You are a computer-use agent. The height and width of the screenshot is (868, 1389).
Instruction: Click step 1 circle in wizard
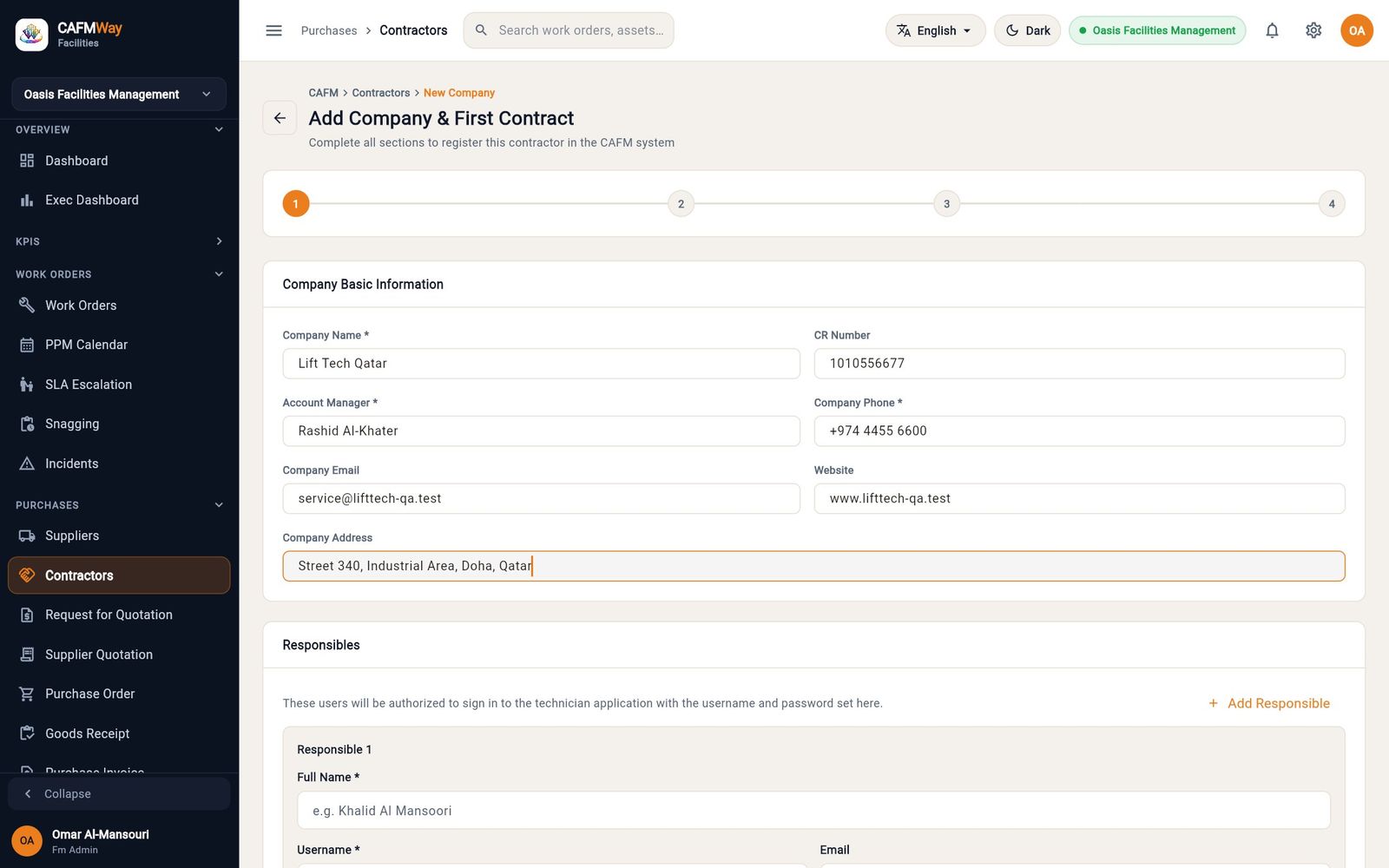[x=296, y=204]
